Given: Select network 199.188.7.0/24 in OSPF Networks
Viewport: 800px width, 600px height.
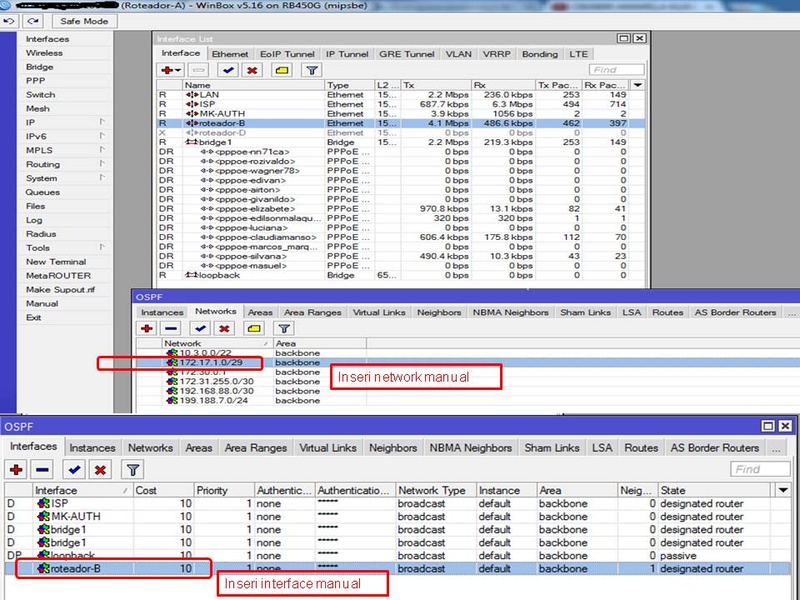Looking at the screenshot, I should pos(467,401).
